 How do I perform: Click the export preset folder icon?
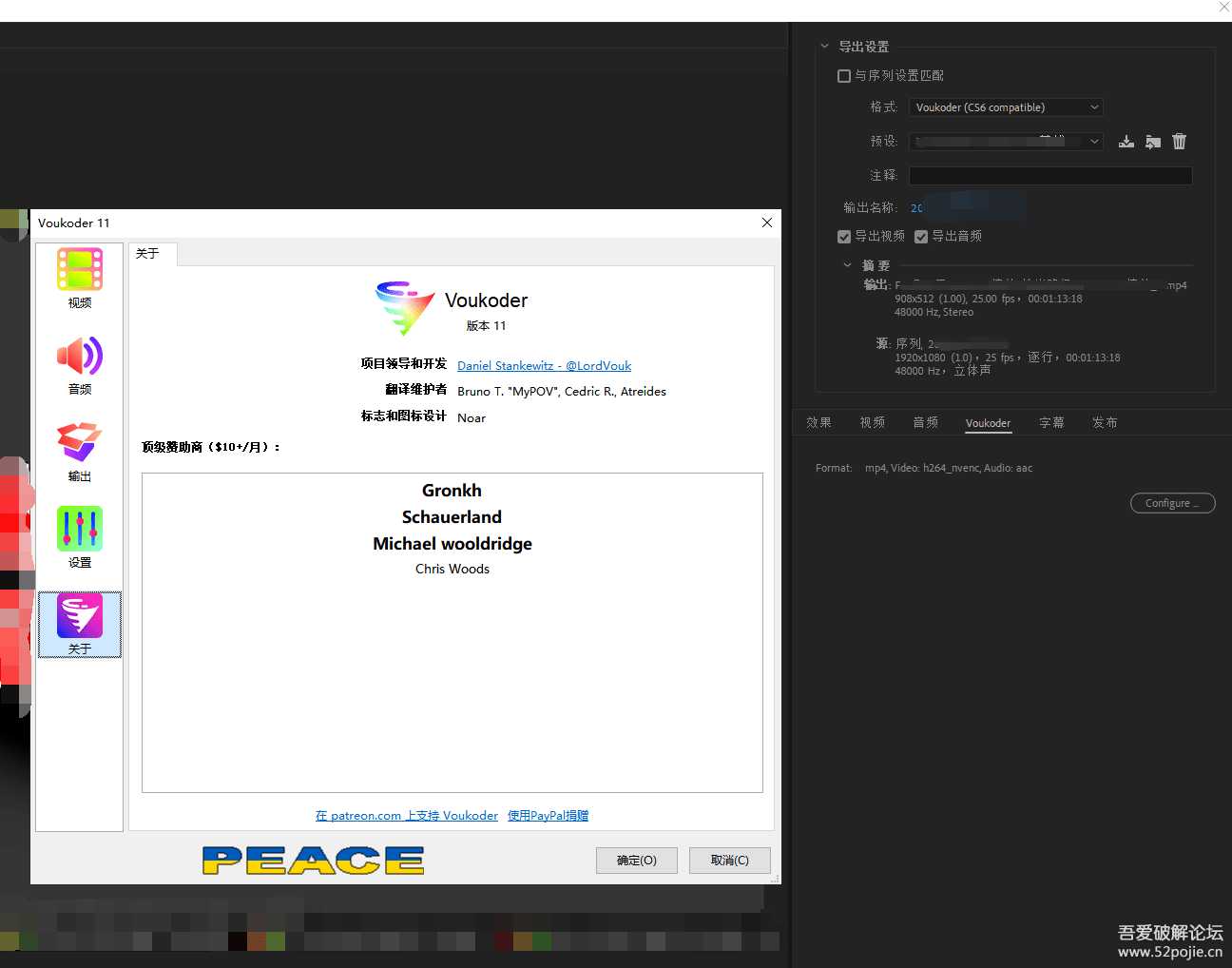1152,141
